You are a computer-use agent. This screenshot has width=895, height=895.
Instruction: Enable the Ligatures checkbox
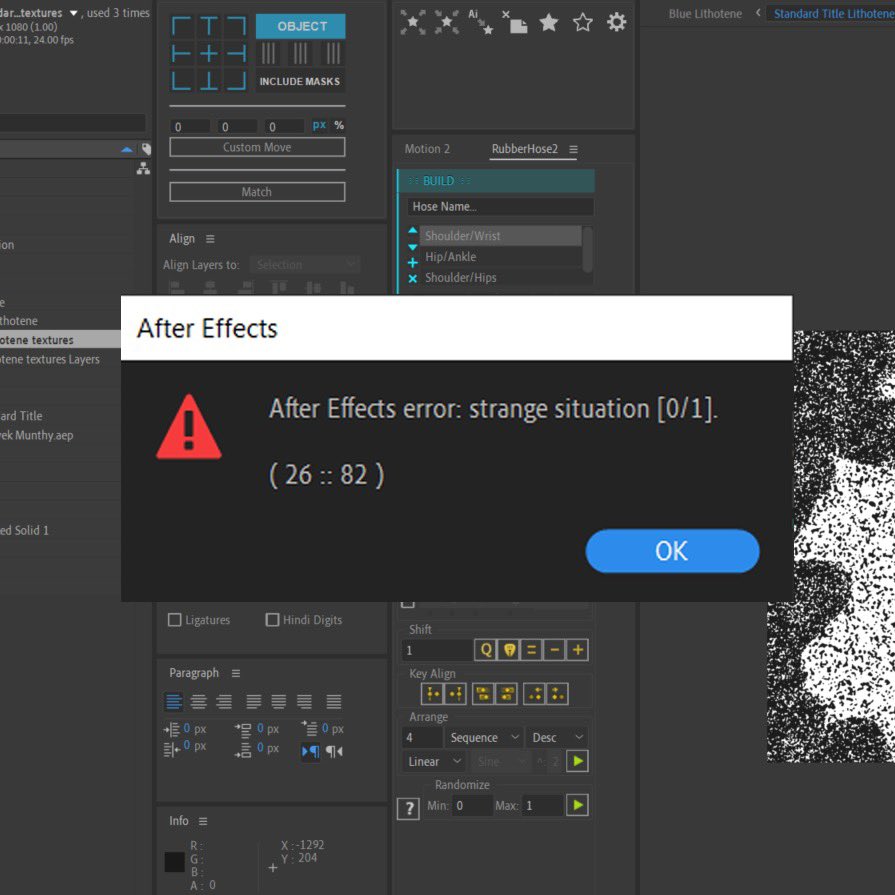(x=175, y=620)
